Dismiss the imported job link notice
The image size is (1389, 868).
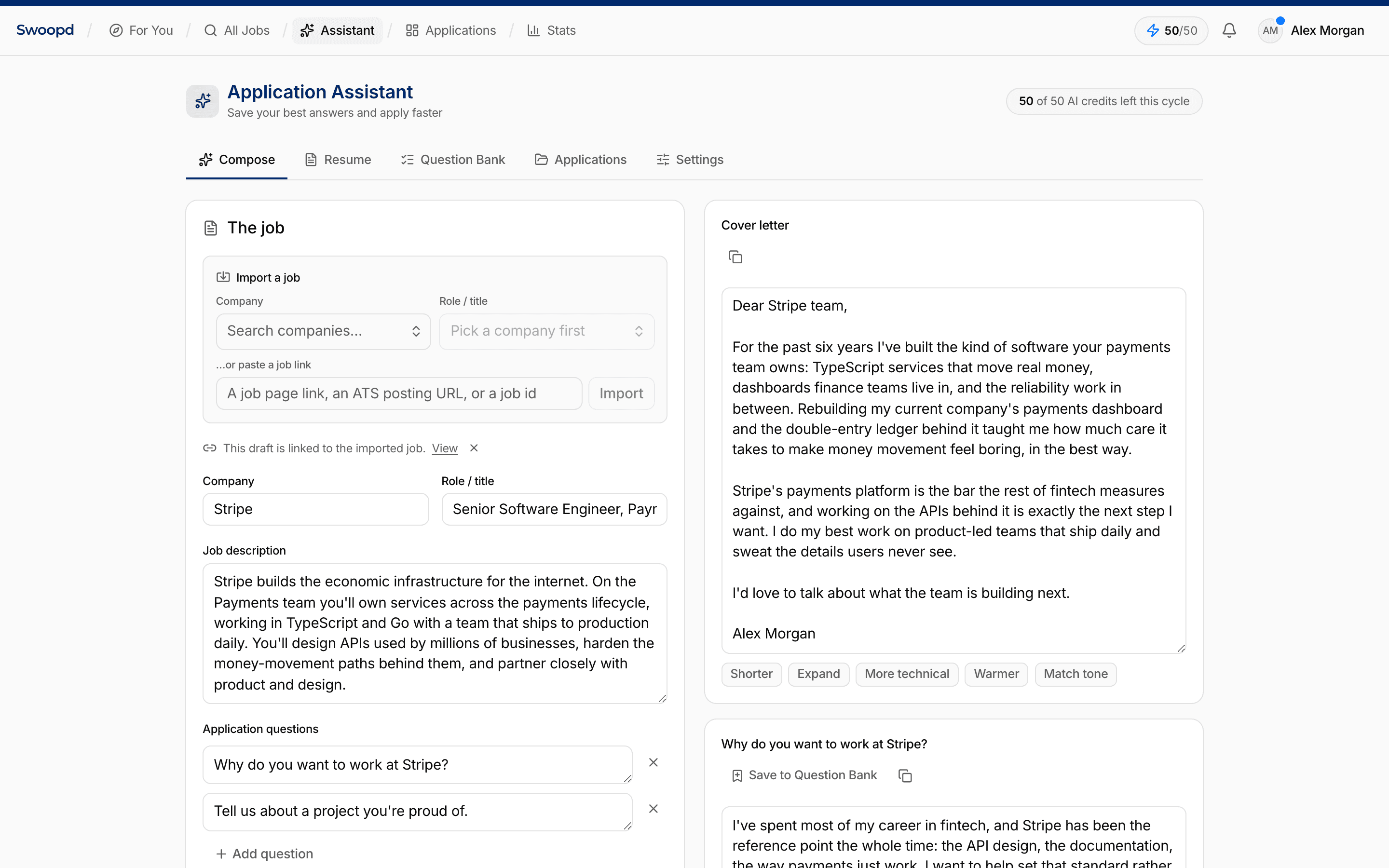click(474, 448)
